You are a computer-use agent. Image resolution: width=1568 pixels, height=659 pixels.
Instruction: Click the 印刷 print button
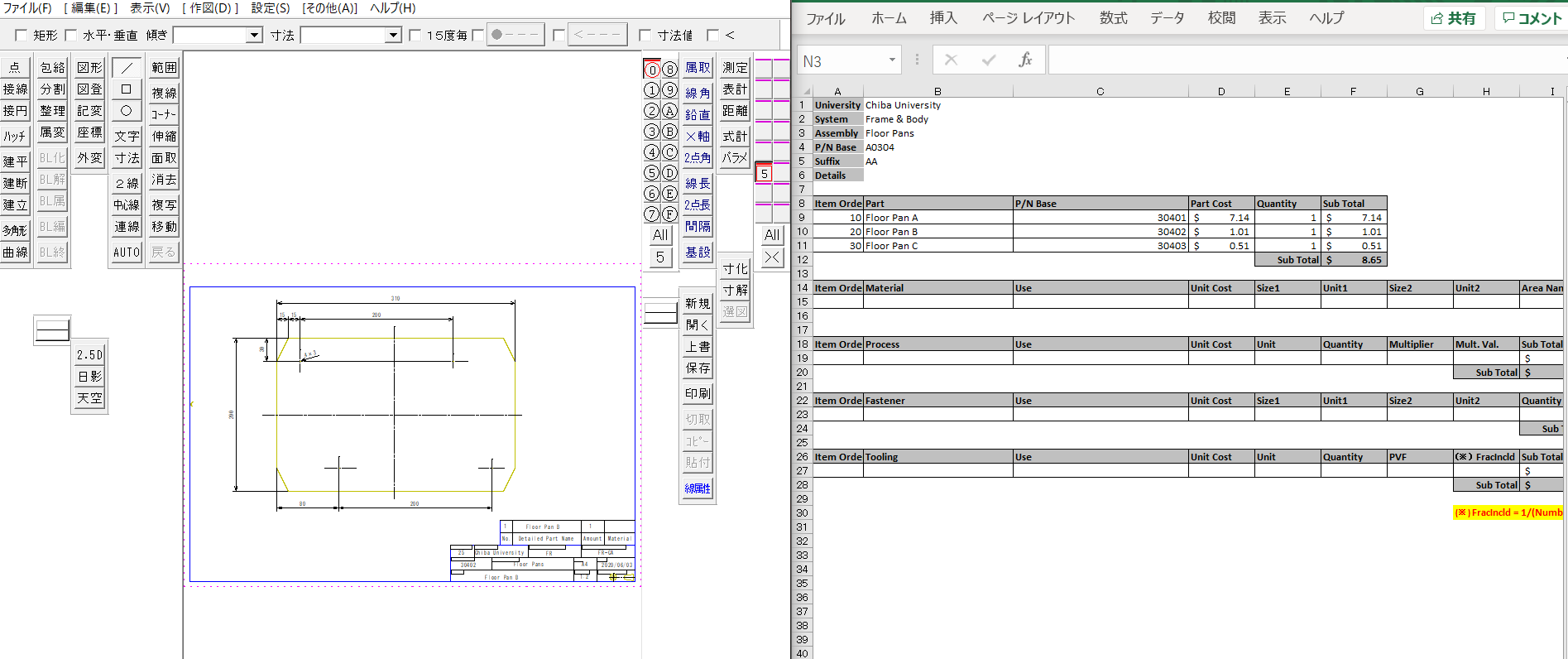(x=698, y=393)
